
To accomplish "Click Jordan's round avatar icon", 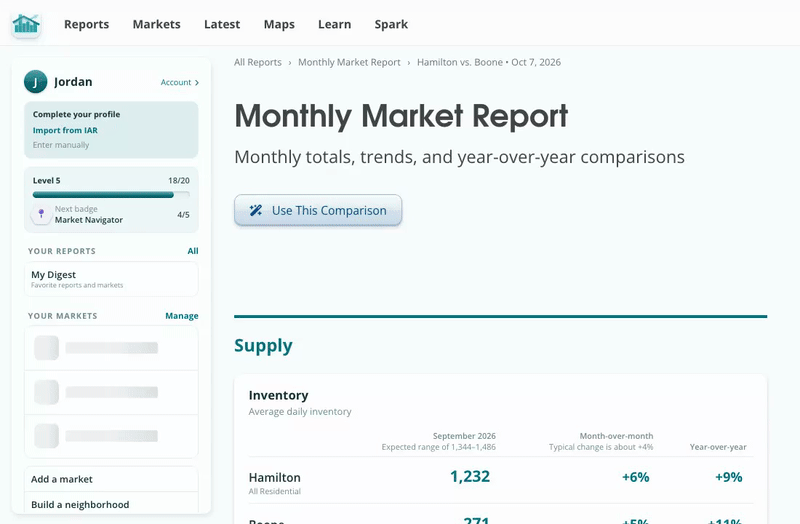I will pyautogui.click(x=35, y=82).
